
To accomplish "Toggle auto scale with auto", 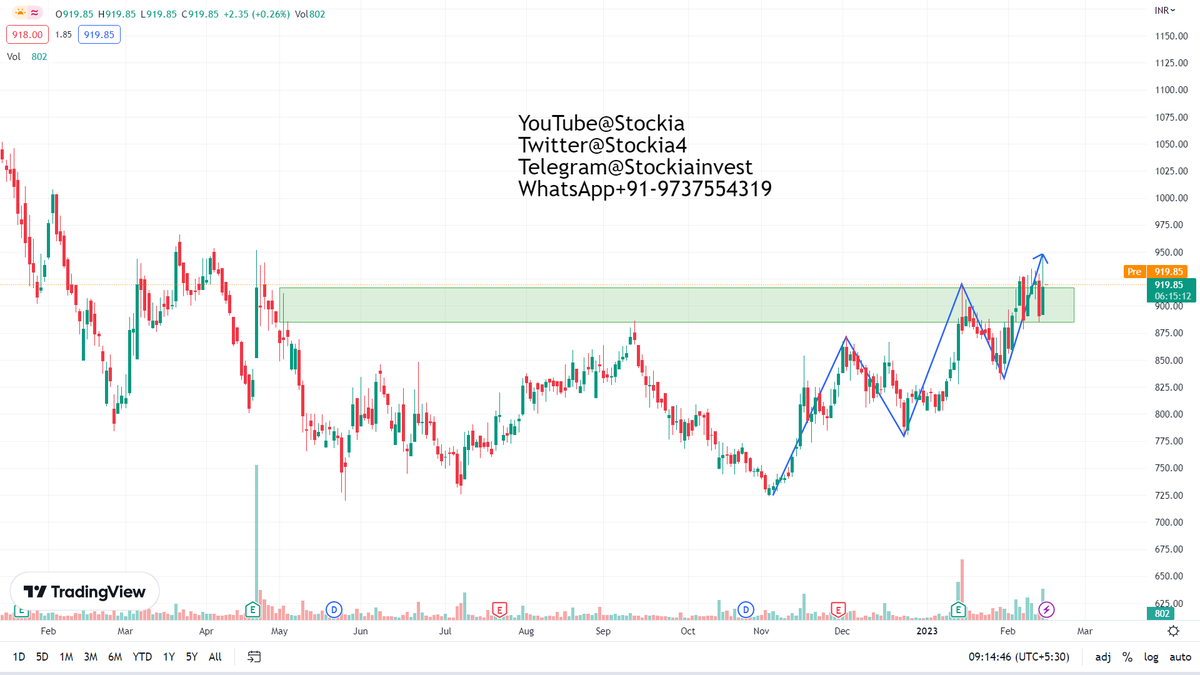I will point(1178,657).
